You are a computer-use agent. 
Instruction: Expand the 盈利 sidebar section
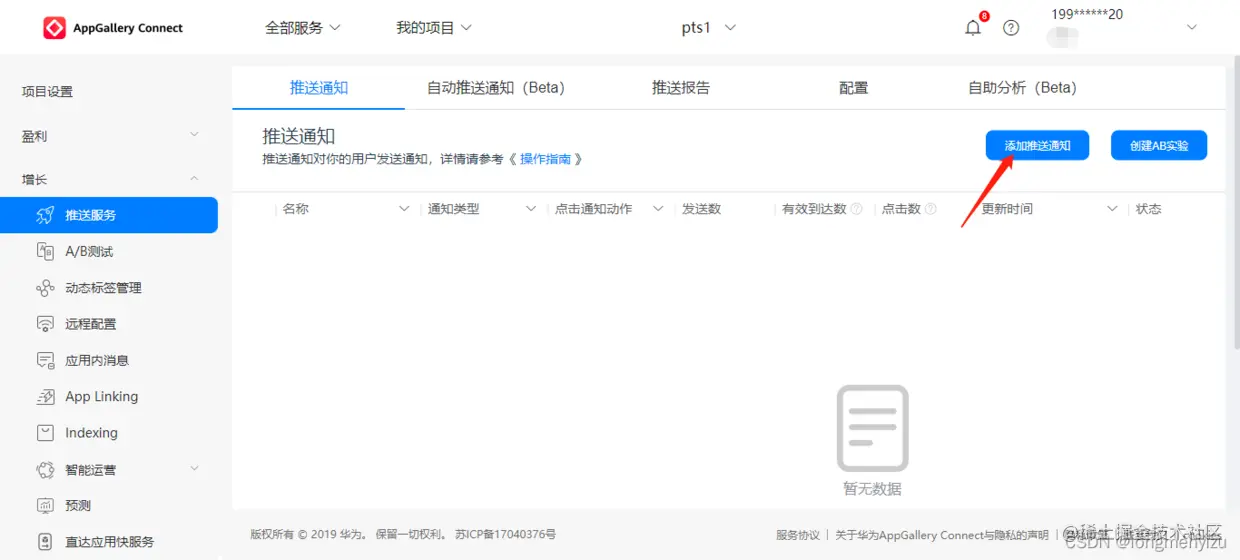194,135
